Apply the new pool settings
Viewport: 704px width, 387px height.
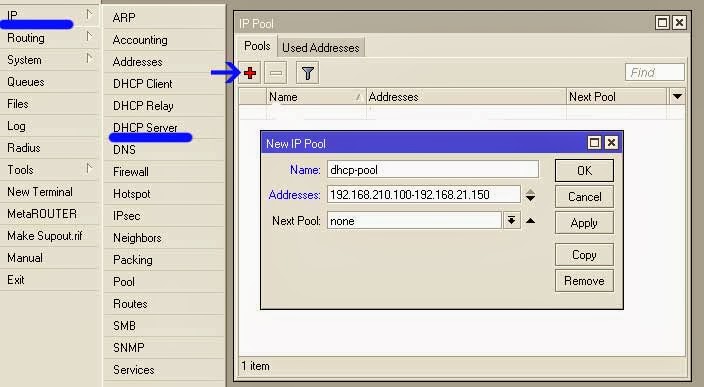pos(584,223)
